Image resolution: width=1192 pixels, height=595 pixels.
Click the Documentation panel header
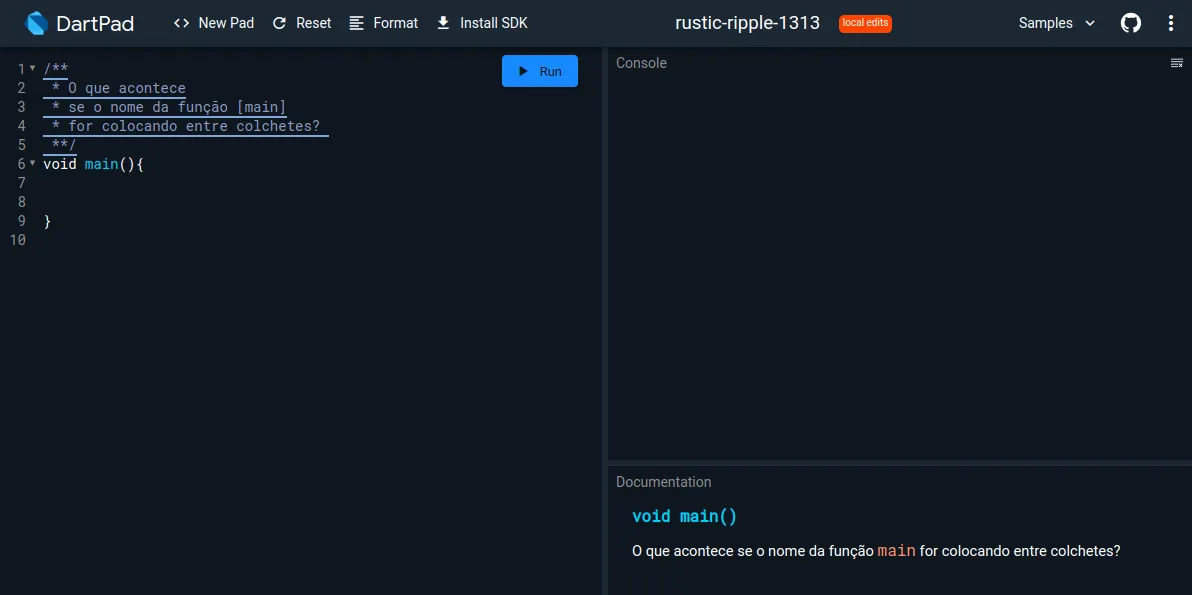[x=664, y=482]
